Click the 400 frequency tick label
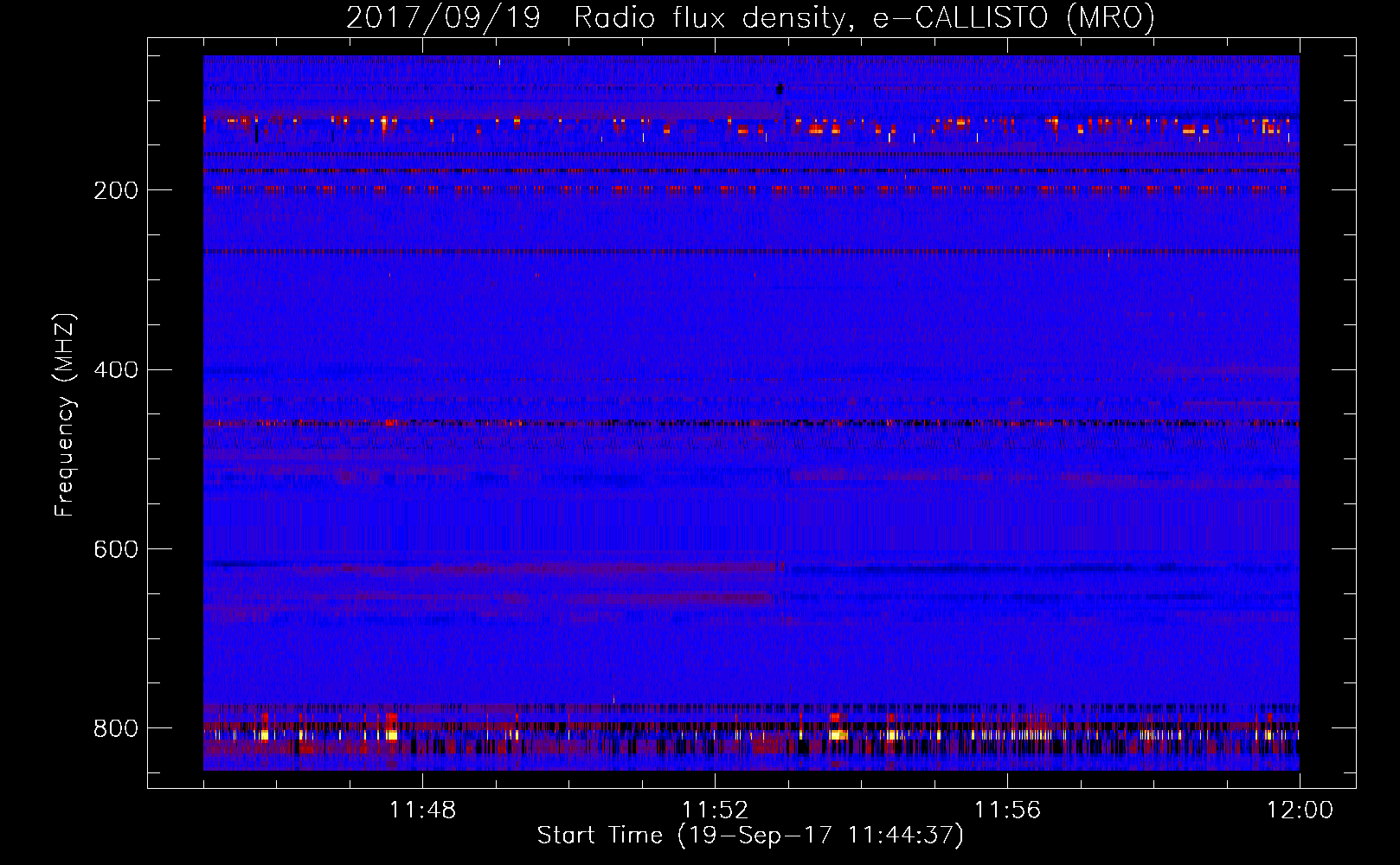The height and width of the screenshot is (865, 1400). [116, 370]
